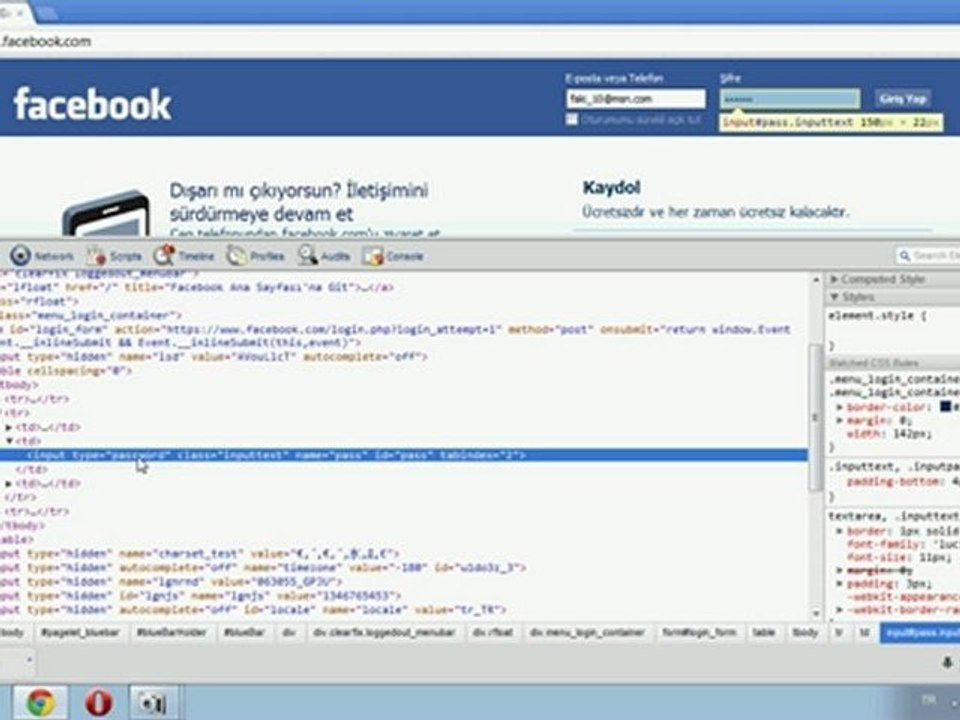
Task: Click div.rfloat in breadcrumb bar
Action: (x=493, y=632)
